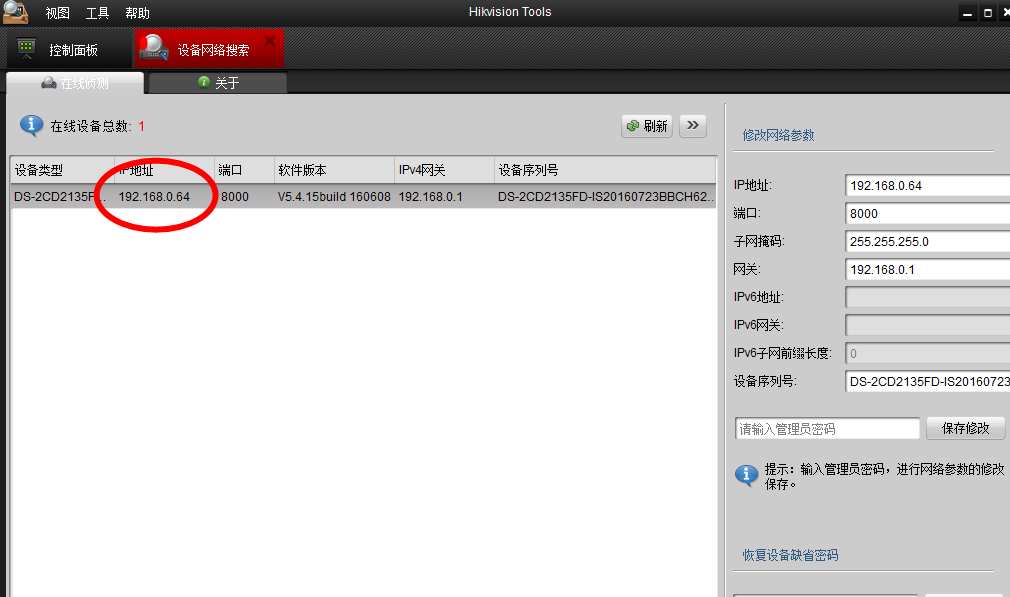
Task: Click the administrator password input field
Action: [827, 428]
